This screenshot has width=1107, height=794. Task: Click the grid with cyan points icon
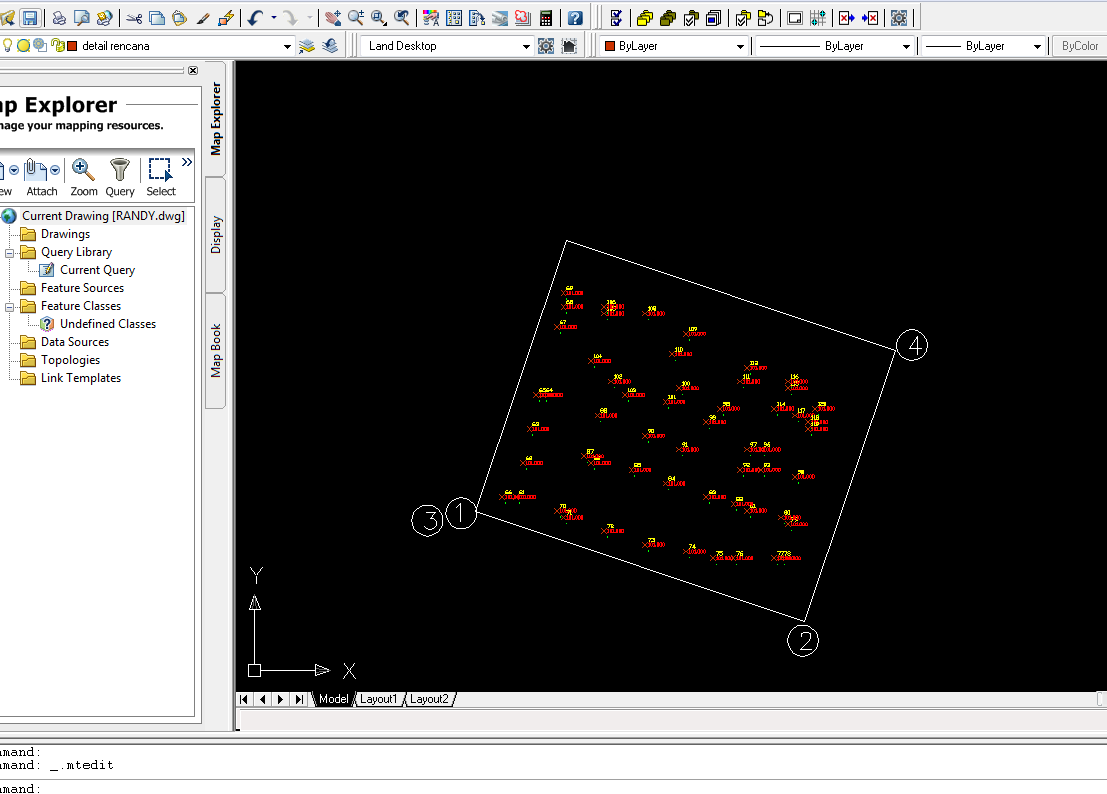tap(818, 18)
